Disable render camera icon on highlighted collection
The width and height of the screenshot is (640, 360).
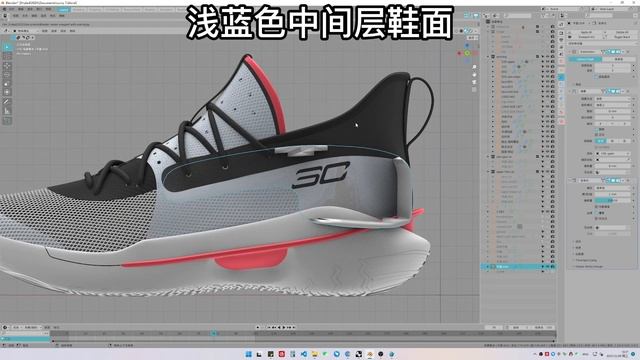point(553,267)
